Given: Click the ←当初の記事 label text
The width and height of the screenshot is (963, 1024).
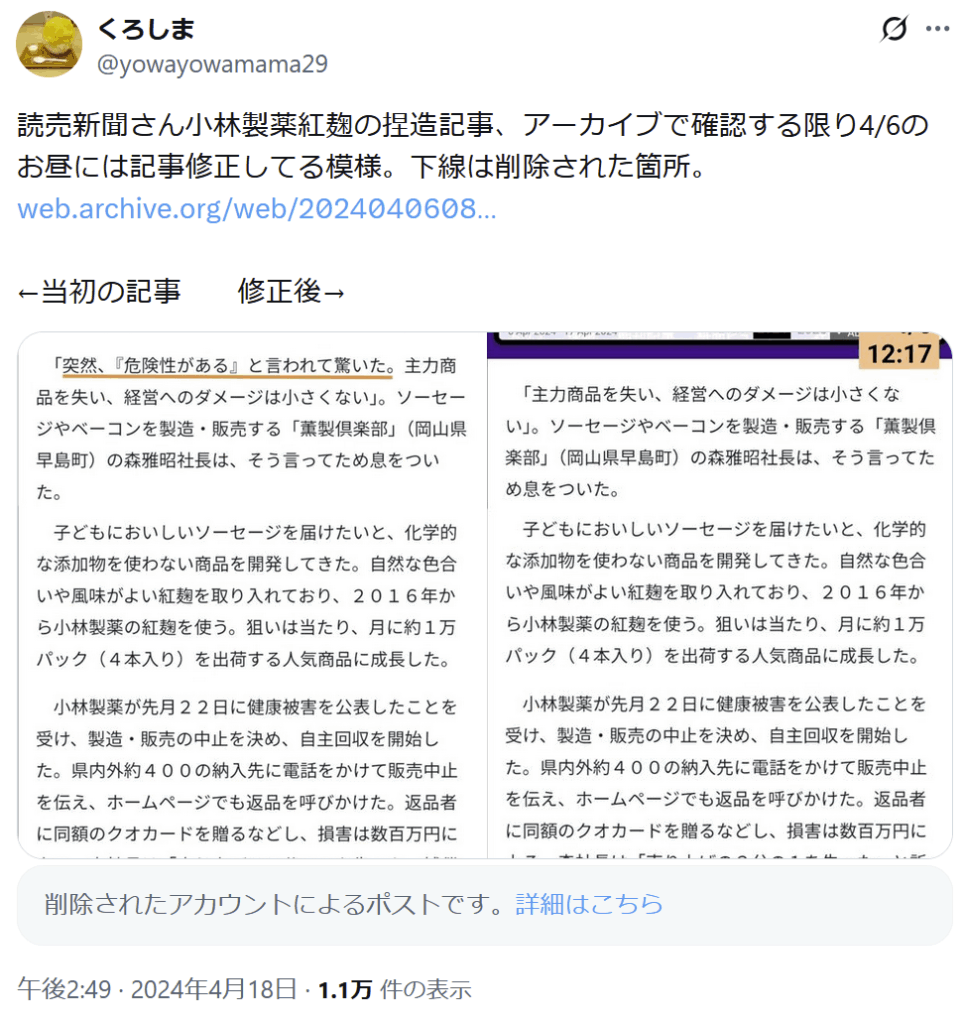Looking at the screenshot, I should pos(99,291).
